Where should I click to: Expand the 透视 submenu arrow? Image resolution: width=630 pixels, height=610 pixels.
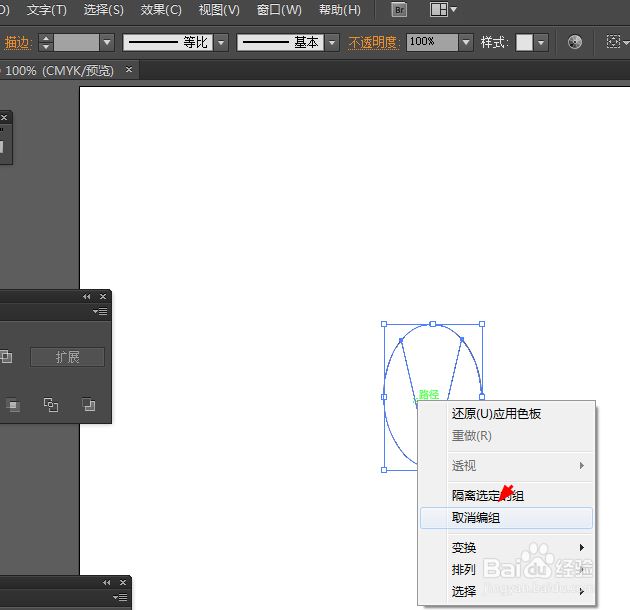tap(581, 465)
